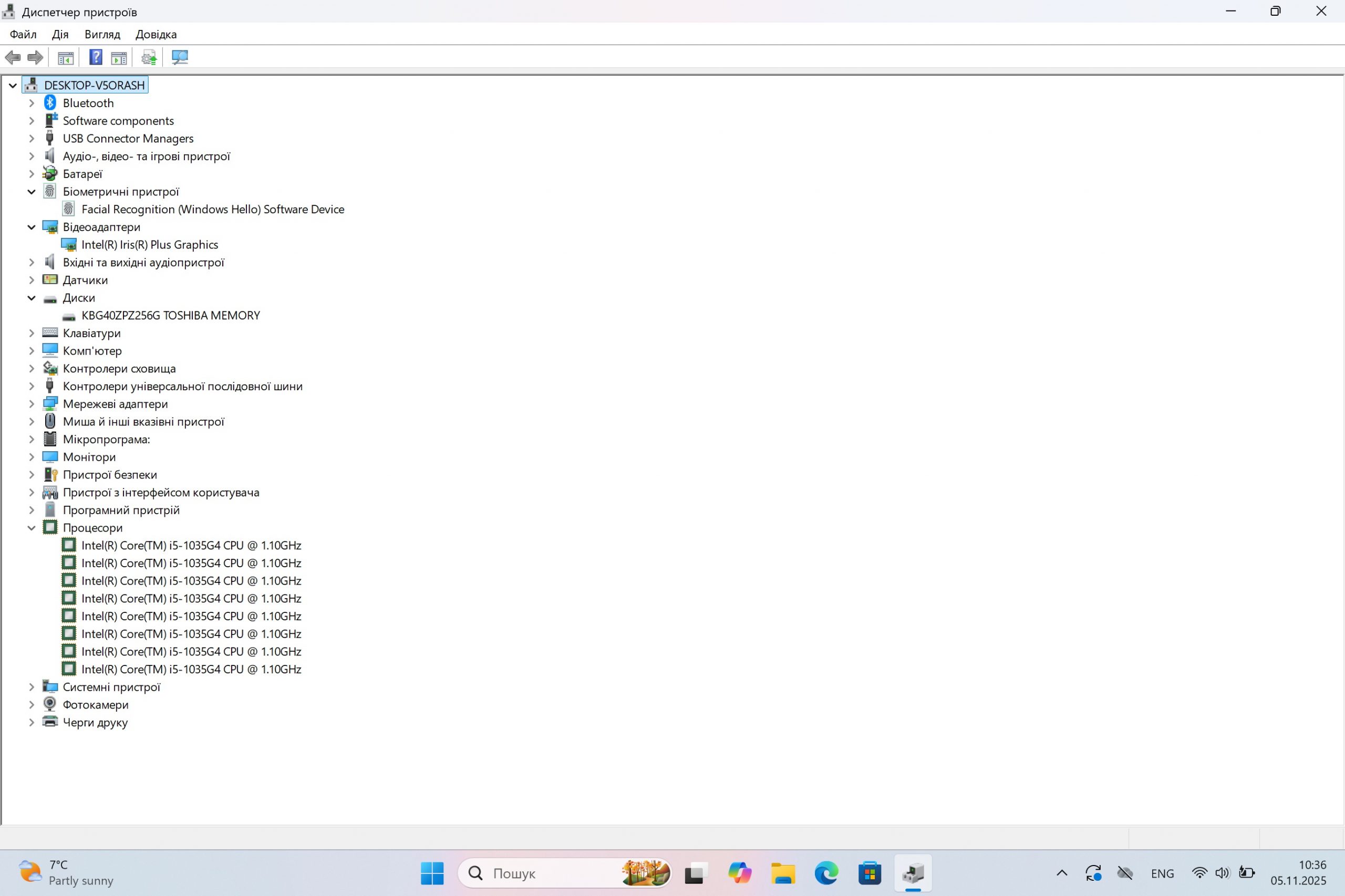This screenshot has width=1345, height=896.
Task: Collapse the DESKTOP-V5ORASH root node
Action: point(13,86)
